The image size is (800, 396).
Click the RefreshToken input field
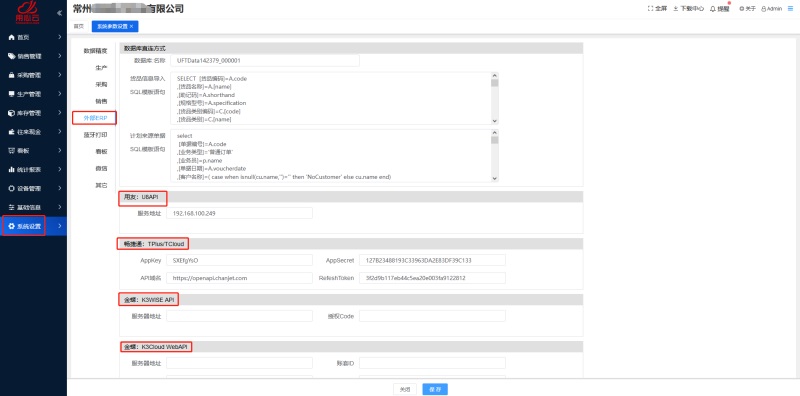pos(432,278)
